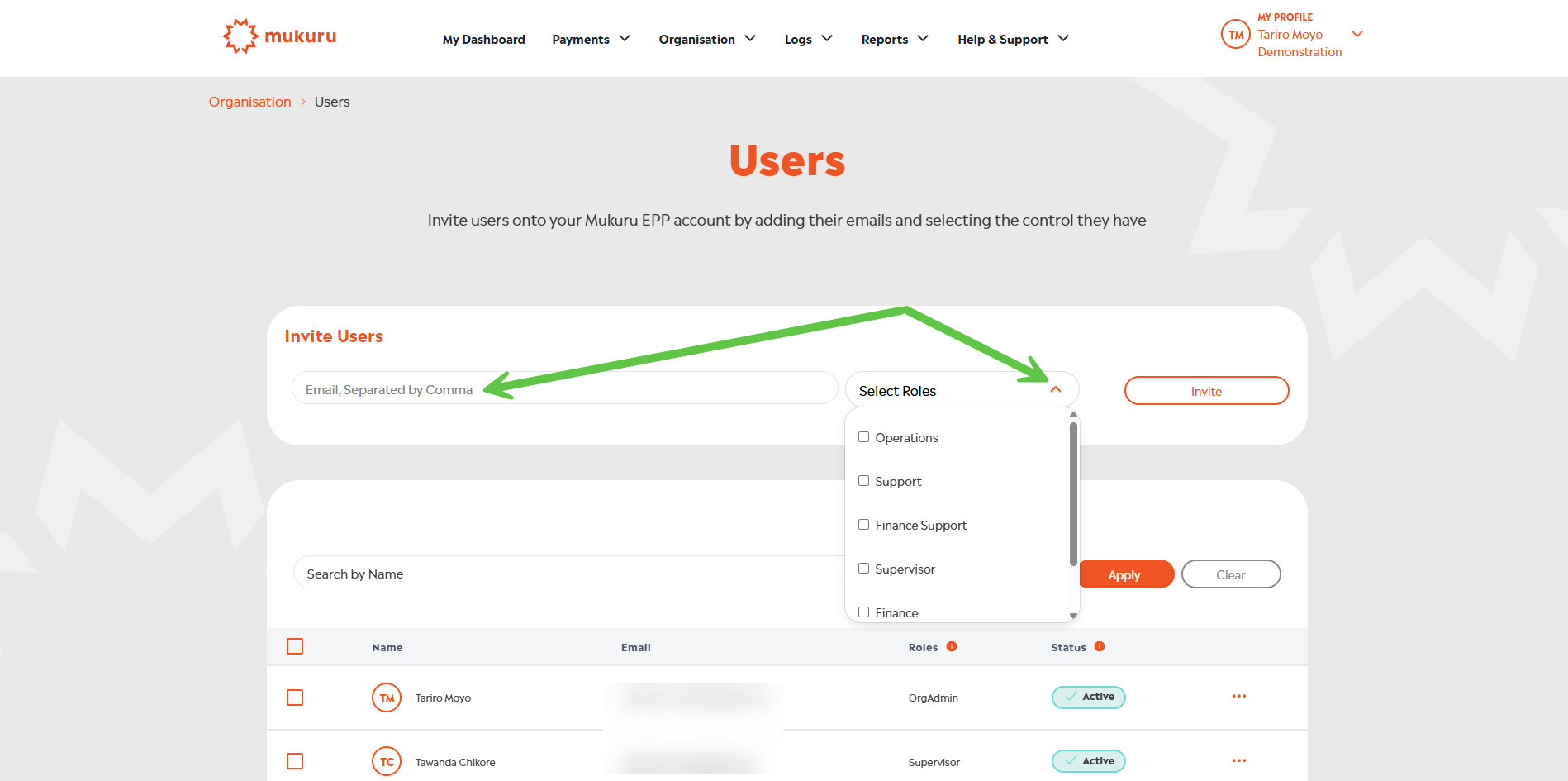Open the Reports menu
Screen dimensions: 1568x781
[x=894, y=39]
